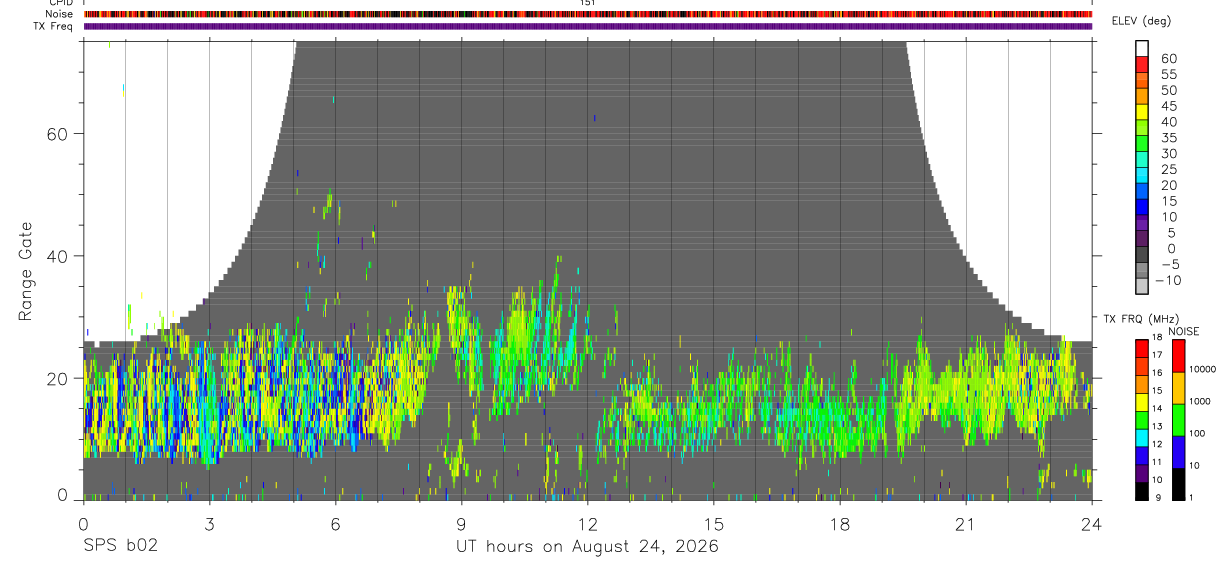1228x567 pixels.
Task: Click the Range Gate 60 axis label
Action: pos(58,133)
